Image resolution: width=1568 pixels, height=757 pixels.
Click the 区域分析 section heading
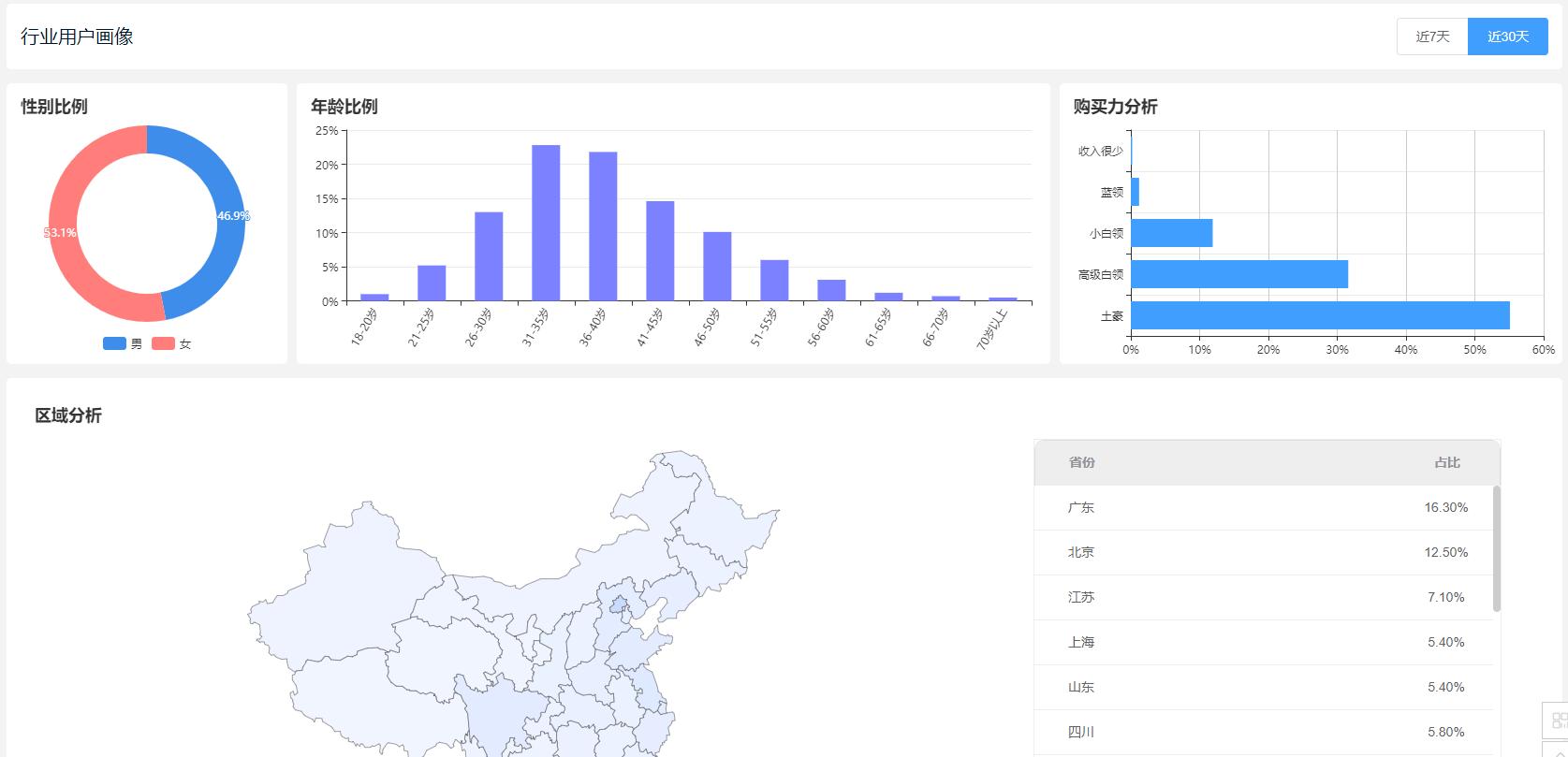(x=68, y=415)
